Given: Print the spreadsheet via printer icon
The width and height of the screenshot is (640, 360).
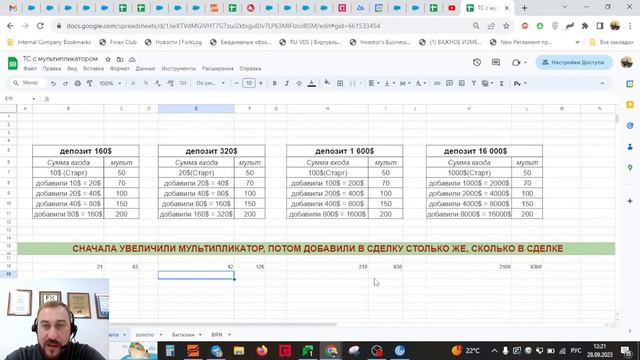Looking at the screenshot, I should 78,83.
